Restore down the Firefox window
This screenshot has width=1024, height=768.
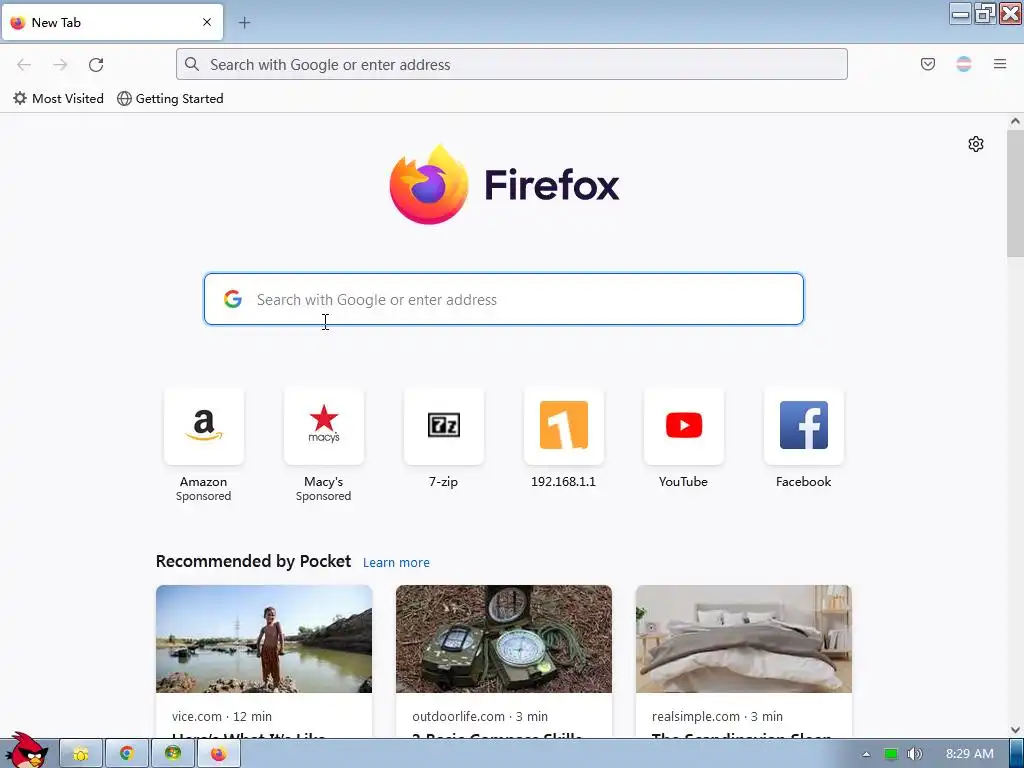point(984,13)
